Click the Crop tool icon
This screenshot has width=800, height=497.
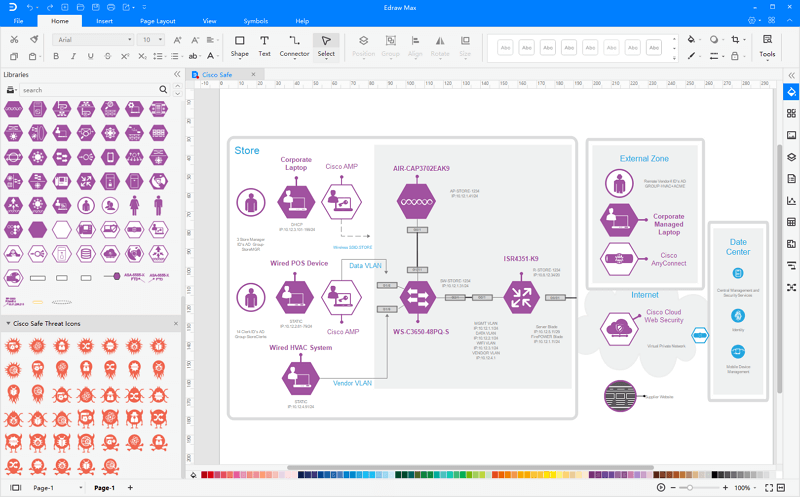[735, 39]
